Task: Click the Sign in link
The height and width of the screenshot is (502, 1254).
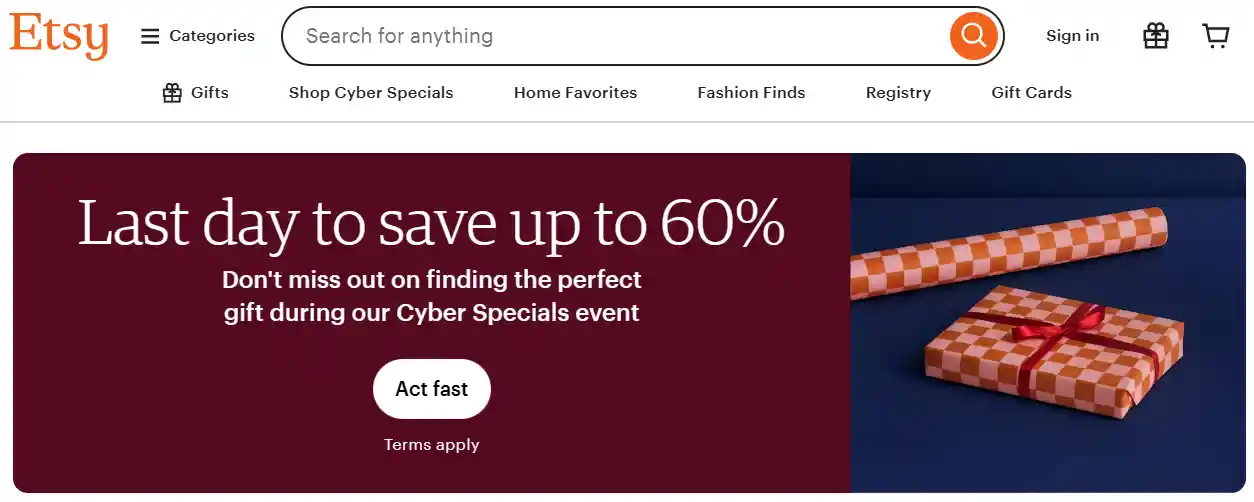Action: click(x=1072, y=36)
